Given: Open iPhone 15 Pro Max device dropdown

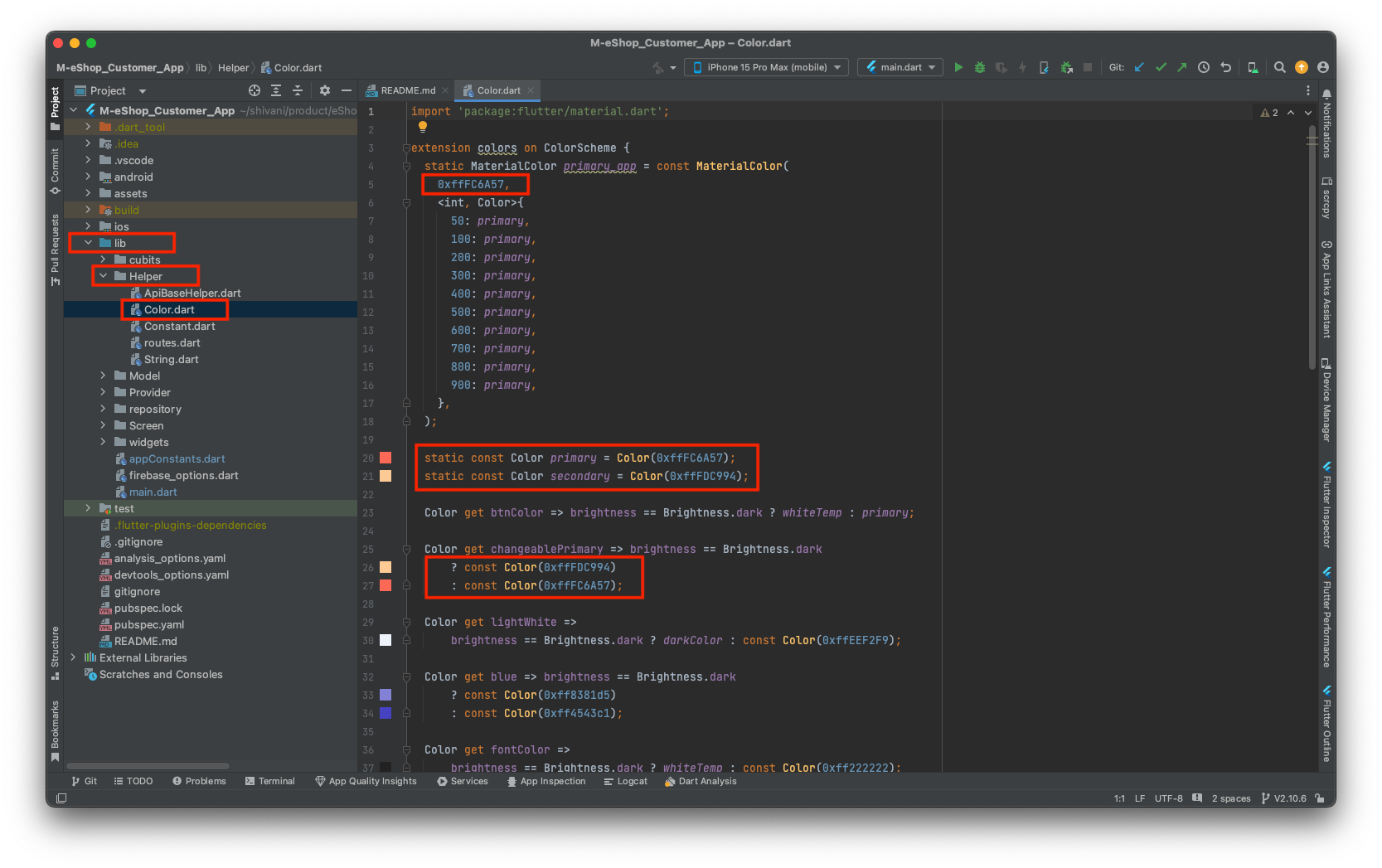Looking at the screenshot, I should (x=766, y=67).
